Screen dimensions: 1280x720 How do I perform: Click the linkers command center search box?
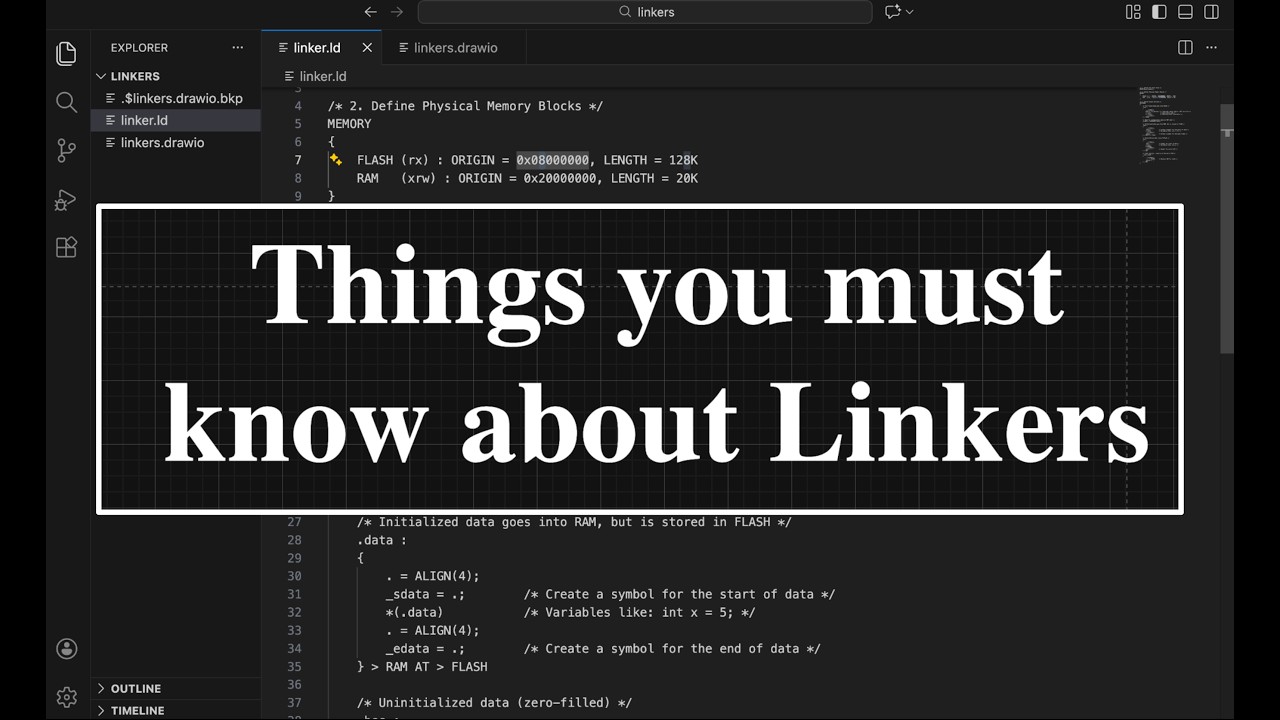coord(645,12)
